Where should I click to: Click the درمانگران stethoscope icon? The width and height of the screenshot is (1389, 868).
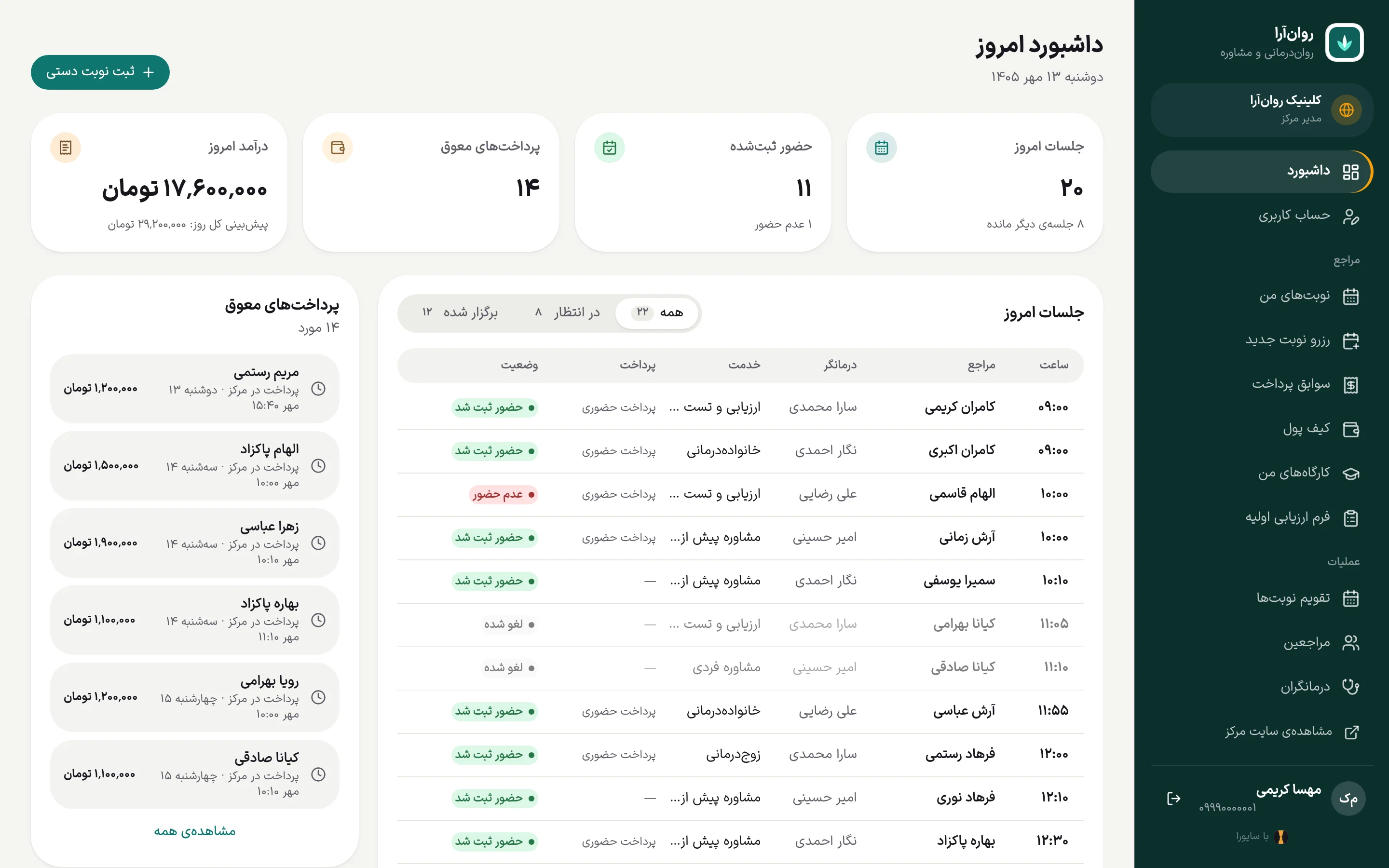(x=1350, y=687)
